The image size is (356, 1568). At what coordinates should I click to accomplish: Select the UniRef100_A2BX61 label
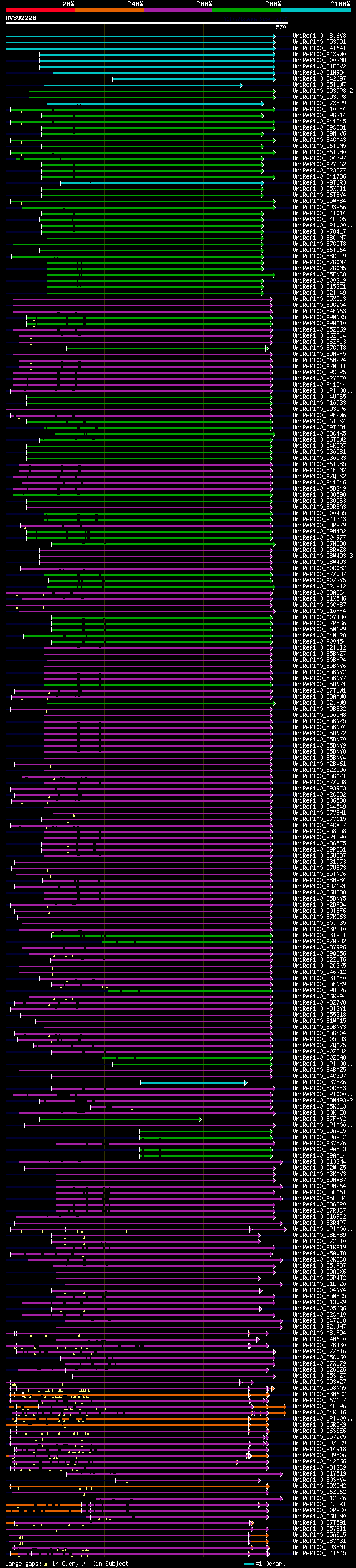pos(319,764)
